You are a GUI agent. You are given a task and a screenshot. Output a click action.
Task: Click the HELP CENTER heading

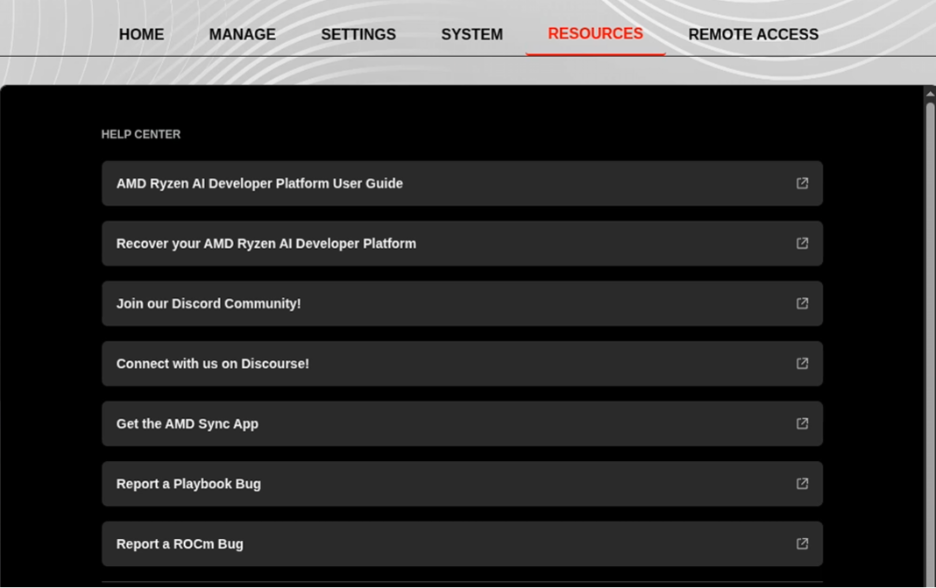[141, 134]
